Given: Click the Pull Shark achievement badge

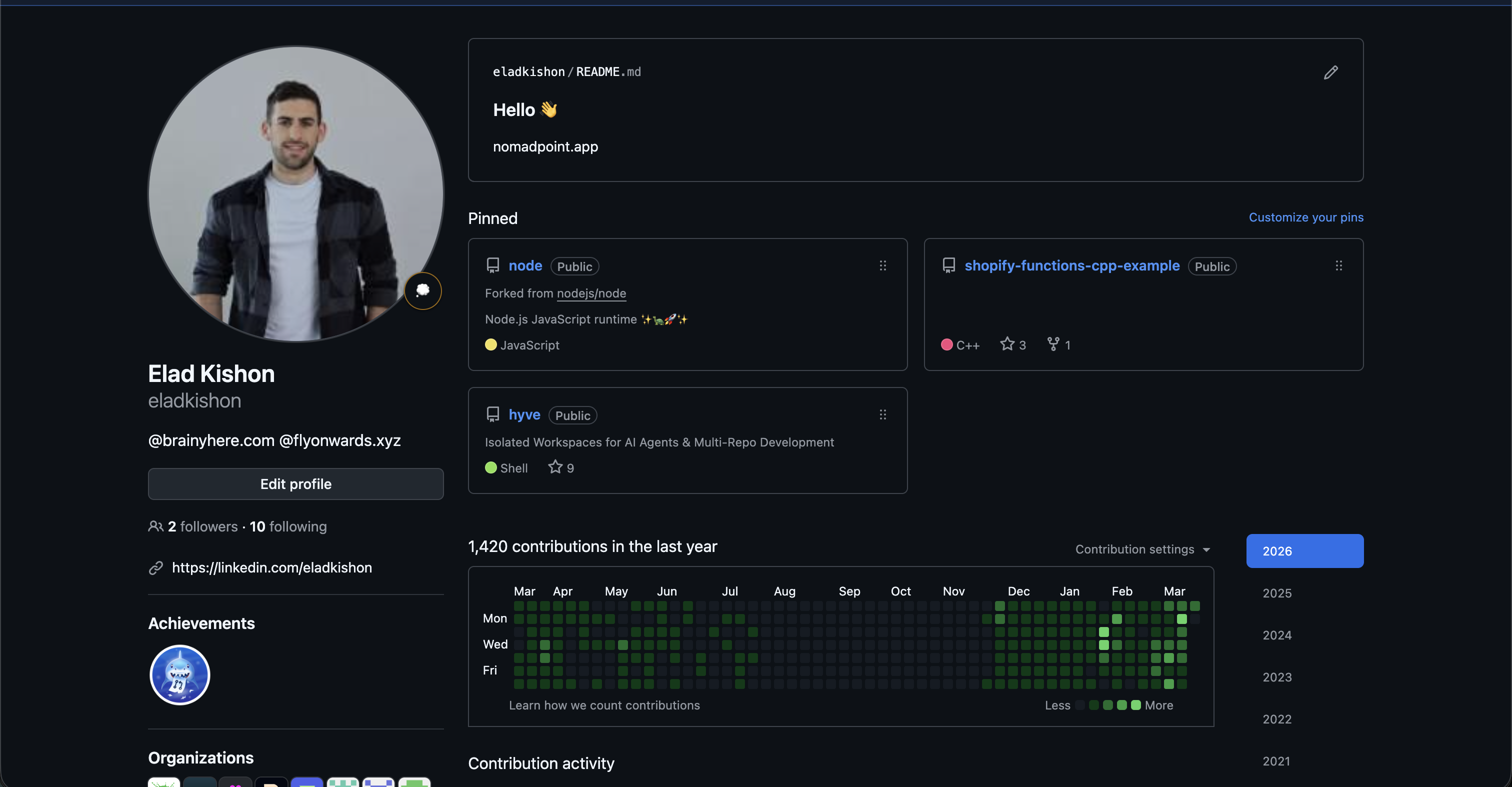Looking at the screenshot, I should coord(179,675).
